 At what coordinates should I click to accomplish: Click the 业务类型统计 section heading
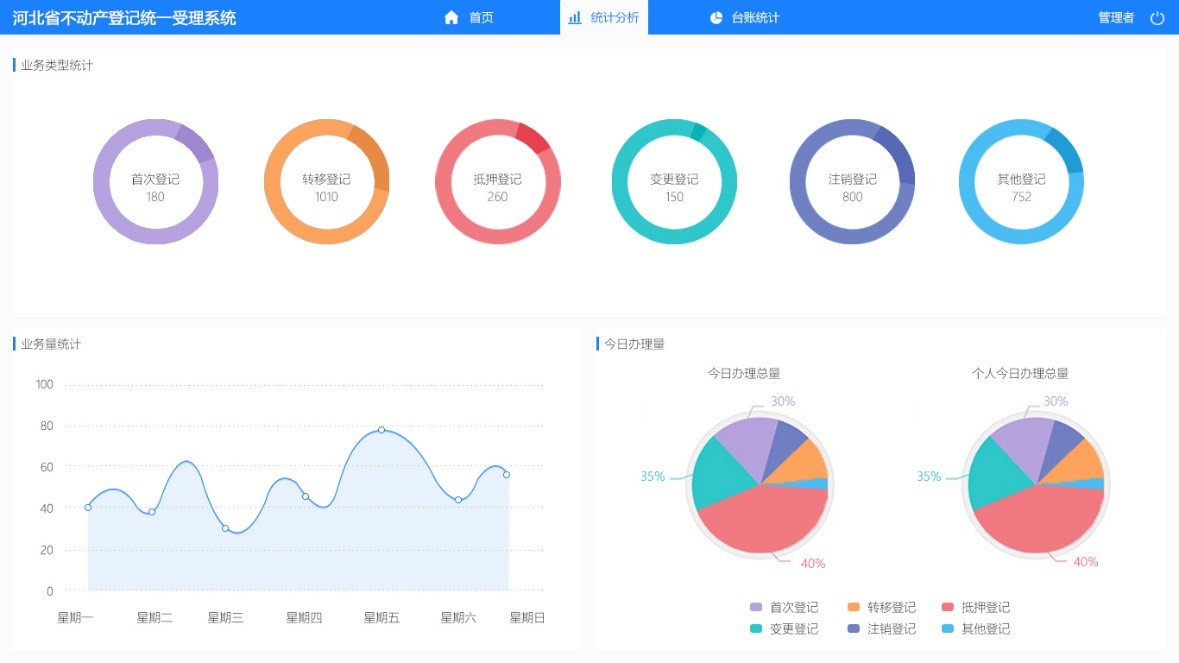pyautogui.click(x=57, y=65)
